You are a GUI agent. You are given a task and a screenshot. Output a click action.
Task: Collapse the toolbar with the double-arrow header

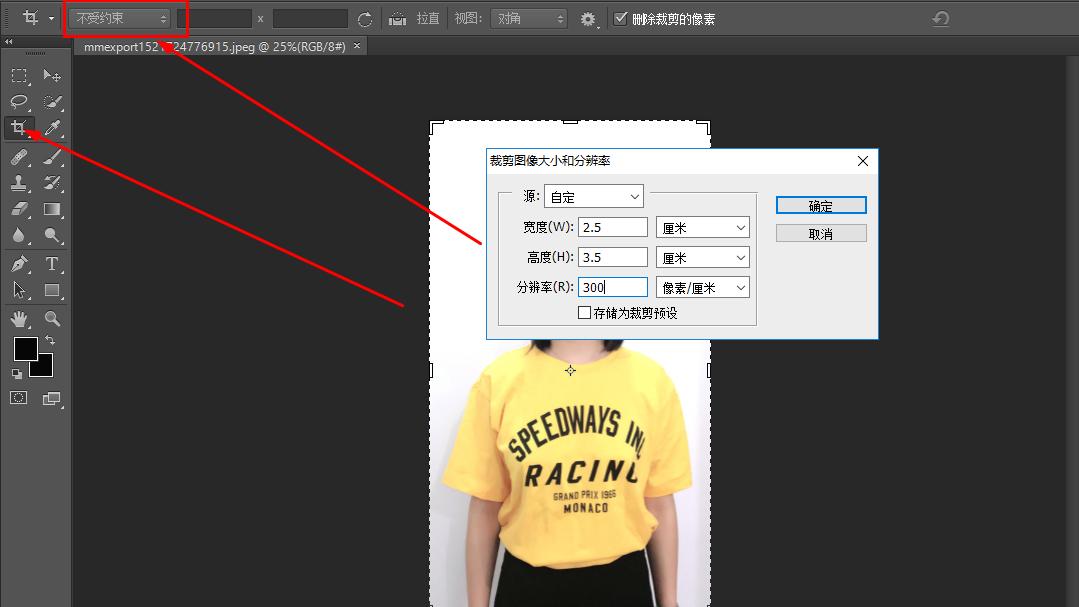pyautogui.click(x=10, y=42)
